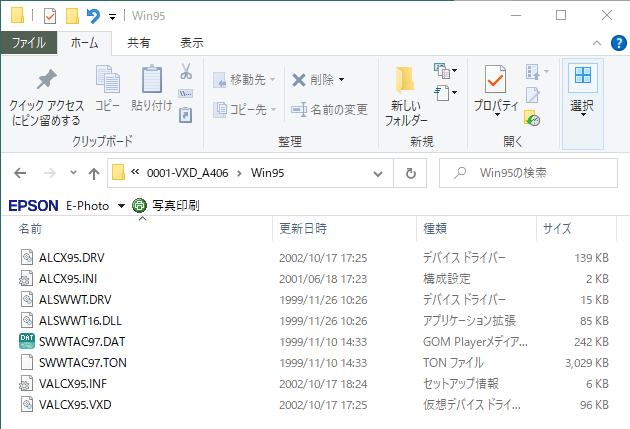Image resolution: width=630 pixels, height=429 pixels.
Task: Click the address bar folder icon
Action: click(x=118, y=173)
